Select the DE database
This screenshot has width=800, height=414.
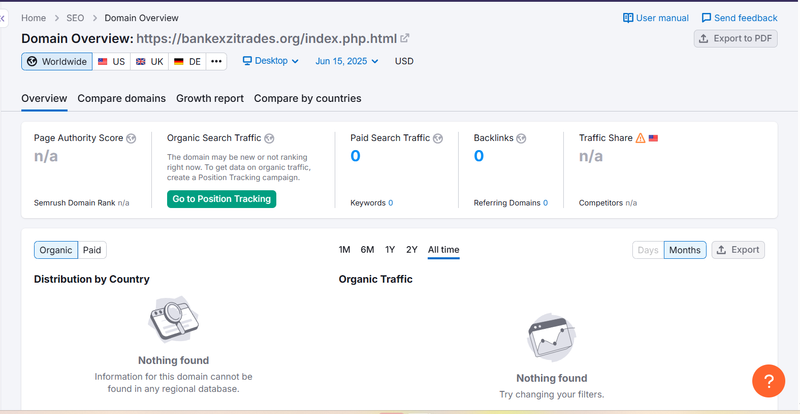point(187,61)
